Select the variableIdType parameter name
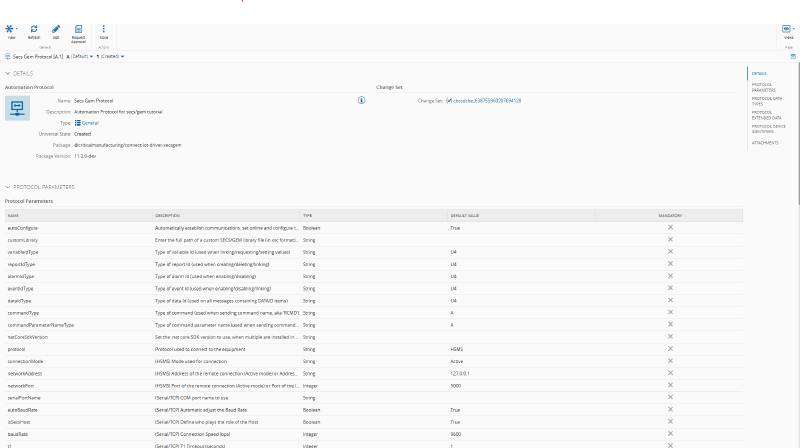 (x=22, y=252)
